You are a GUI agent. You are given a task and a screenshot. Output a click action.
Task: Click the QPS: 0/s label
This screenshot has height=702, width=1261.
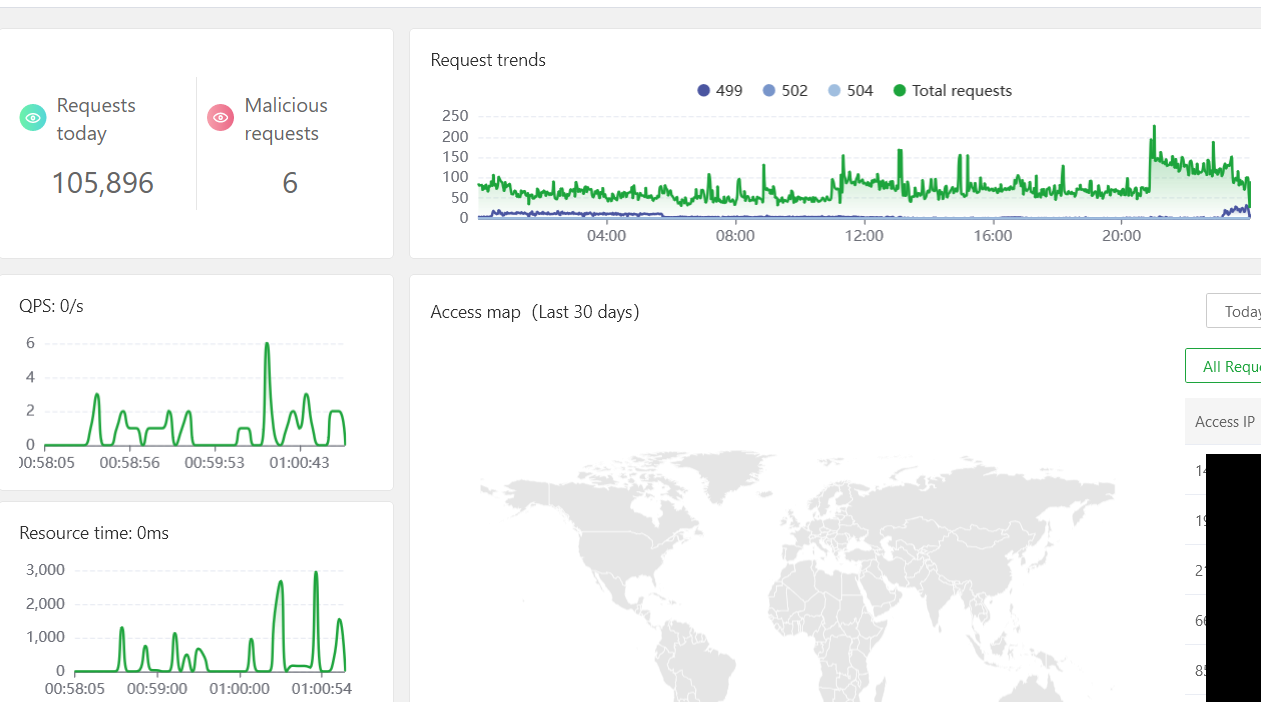(51, 306)
